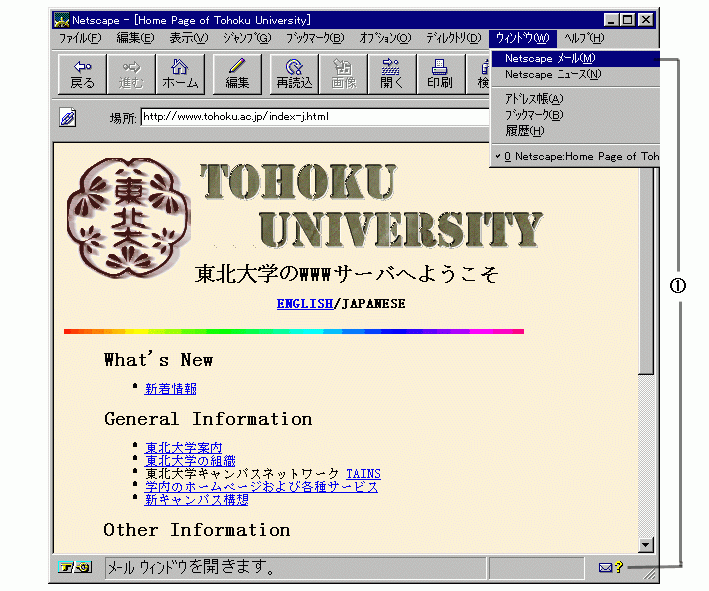Click the ENGLISH link
Screen dimensions: 709x591
pyautogui.click(x=305, y=303)
